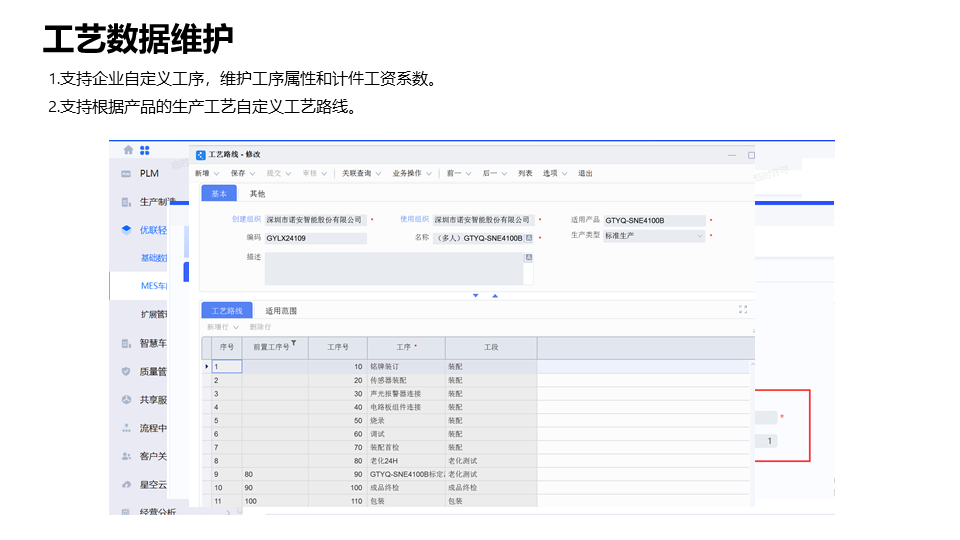This screenshot has height=540, width=960.
Task: Click the multilingual icon in 名称 field
Action: click(528, 238)
